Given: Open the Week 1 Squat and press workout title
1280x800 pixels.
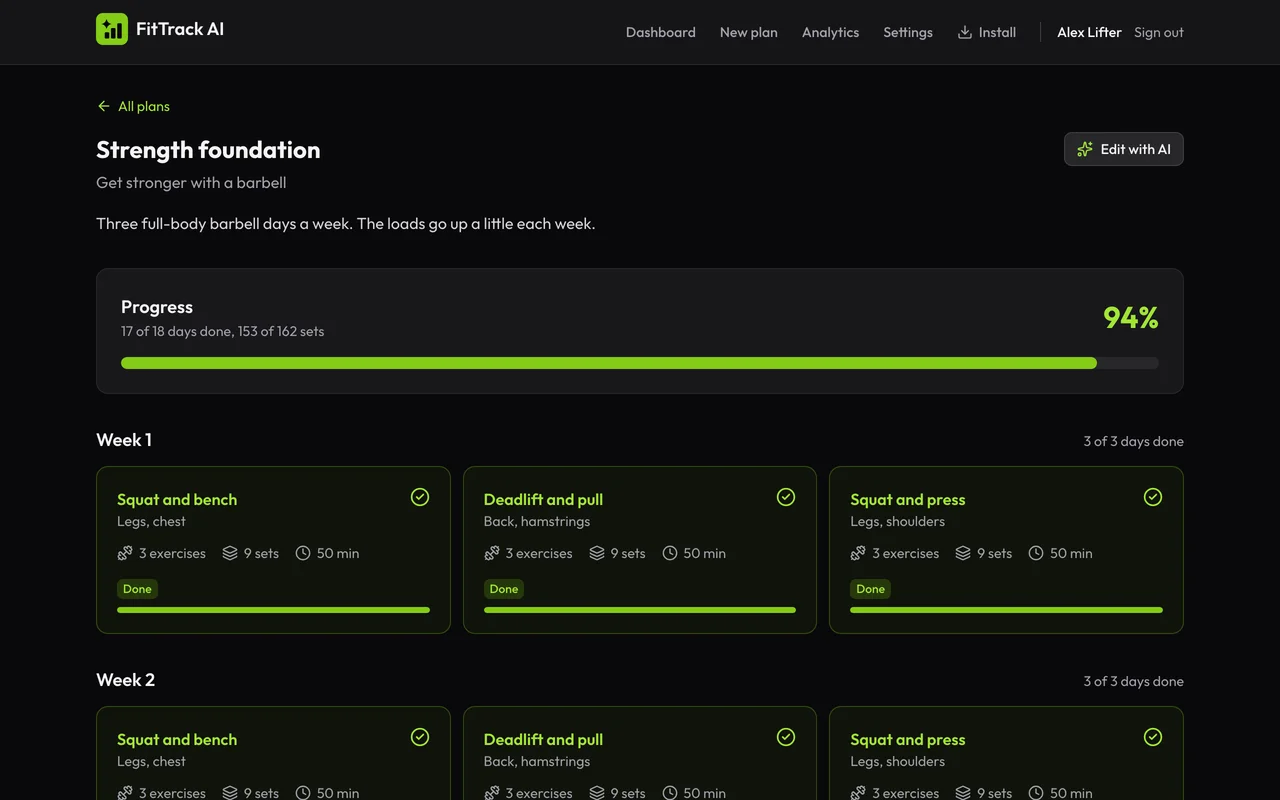Looking at the screenshot, I should click(908, 499).
